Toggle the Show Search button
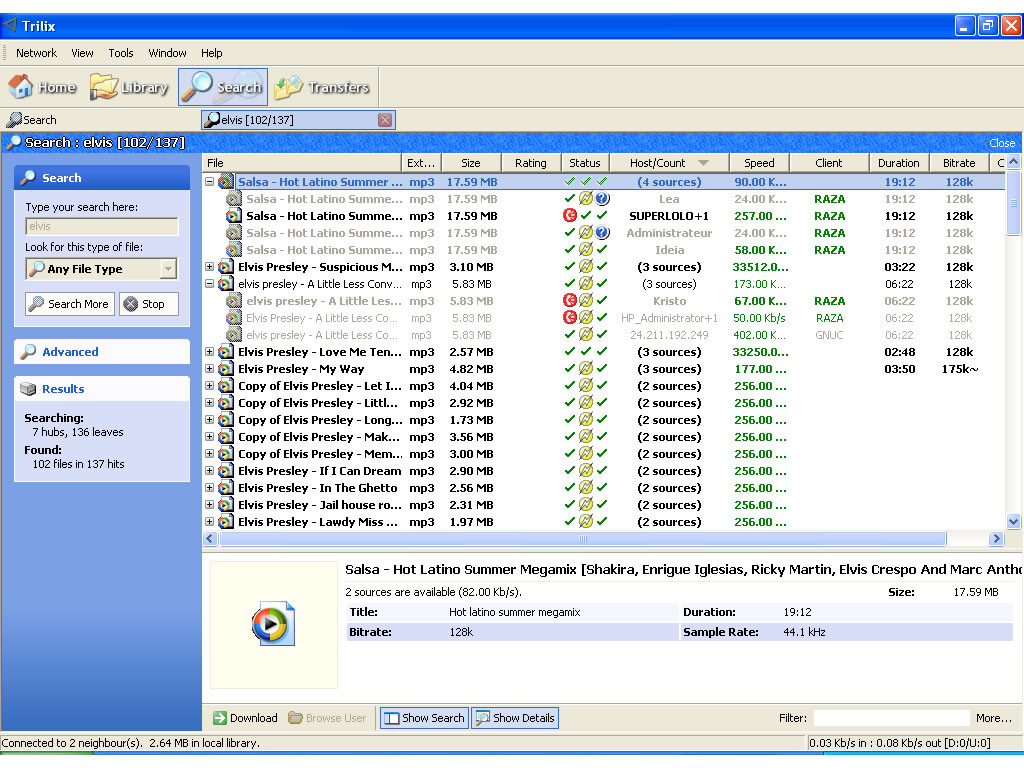This screenshot has height=768, width=1024. pos(424,718)
